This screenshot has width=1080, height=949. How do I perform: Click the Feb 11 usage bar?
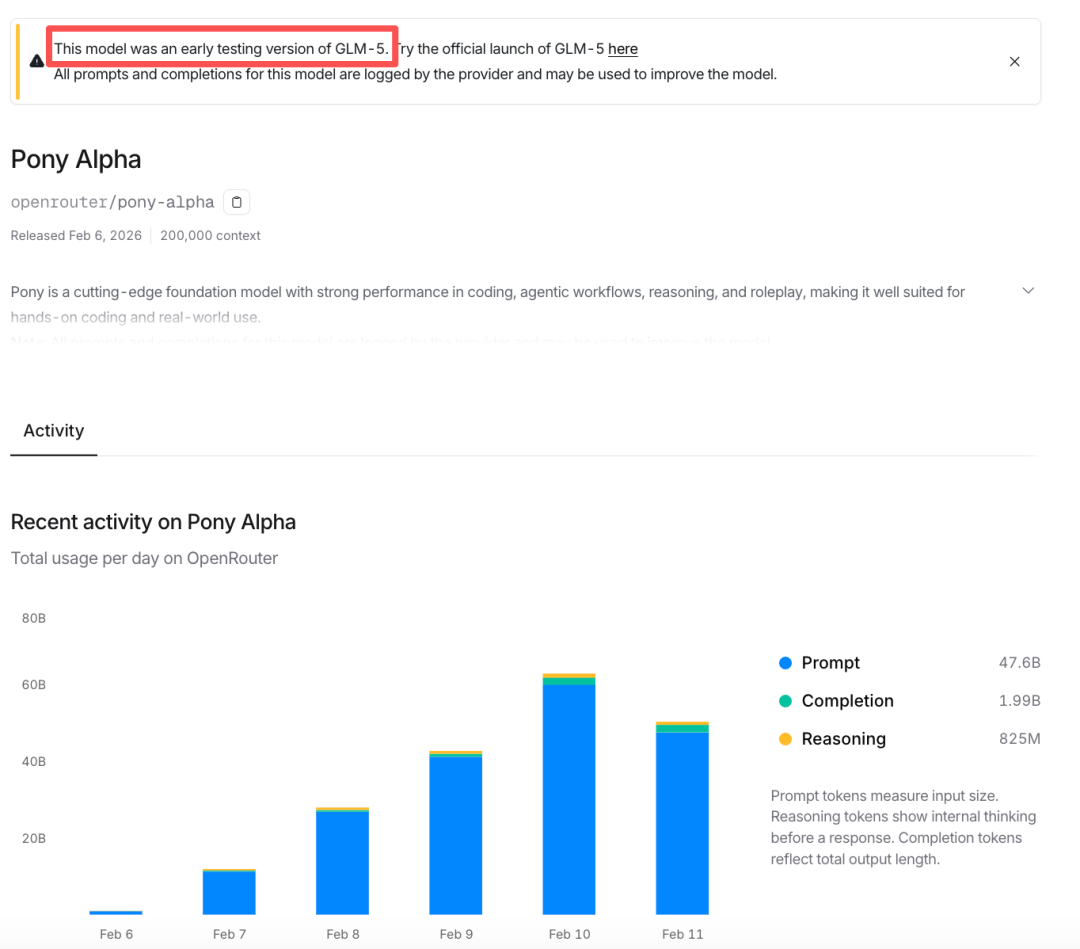[682, 818]
